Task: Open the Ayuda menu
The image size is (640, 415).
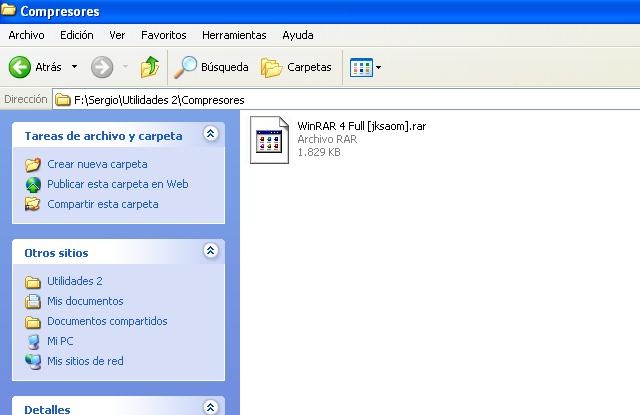Action: point(298,36)
